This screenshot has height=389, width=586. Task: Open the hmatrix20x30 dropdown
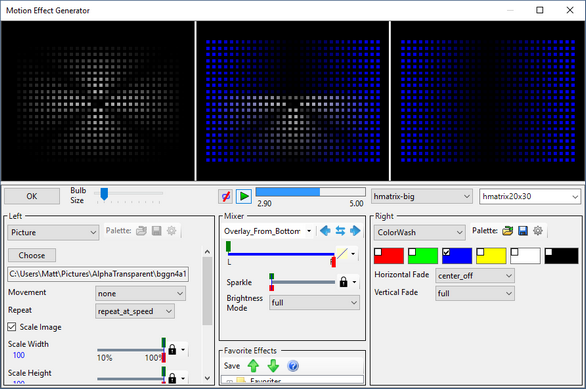click(x=530, y=197)
